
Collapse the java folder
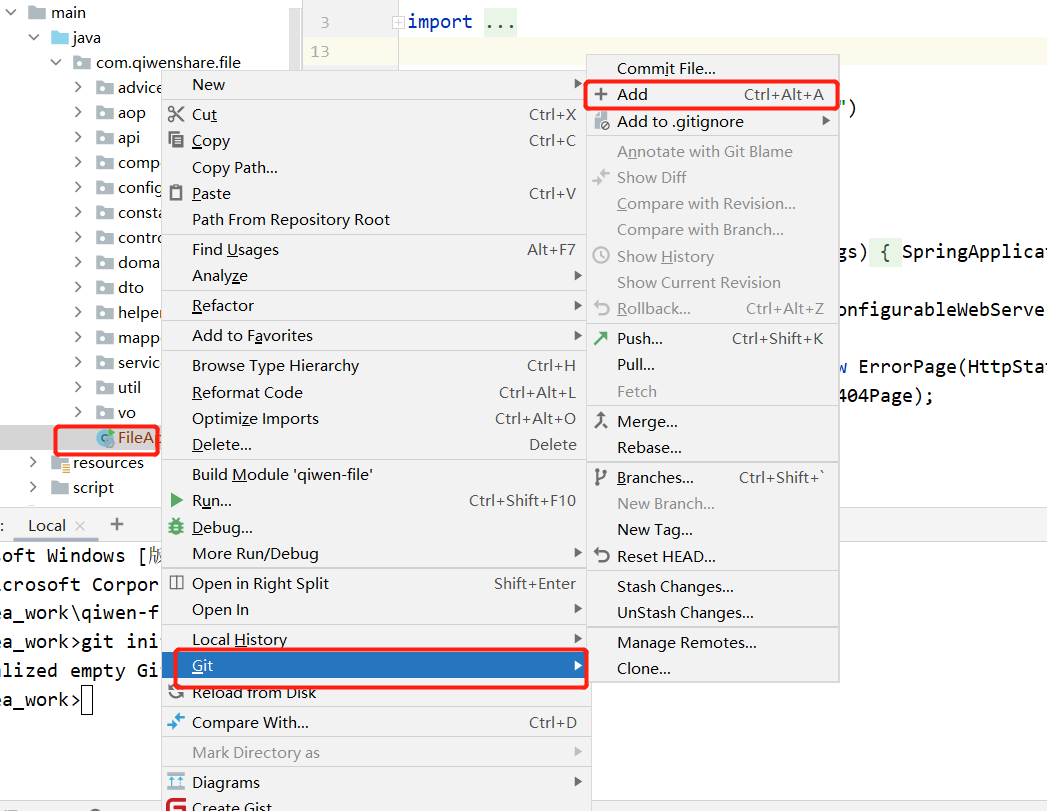click(x=34, y=37)
